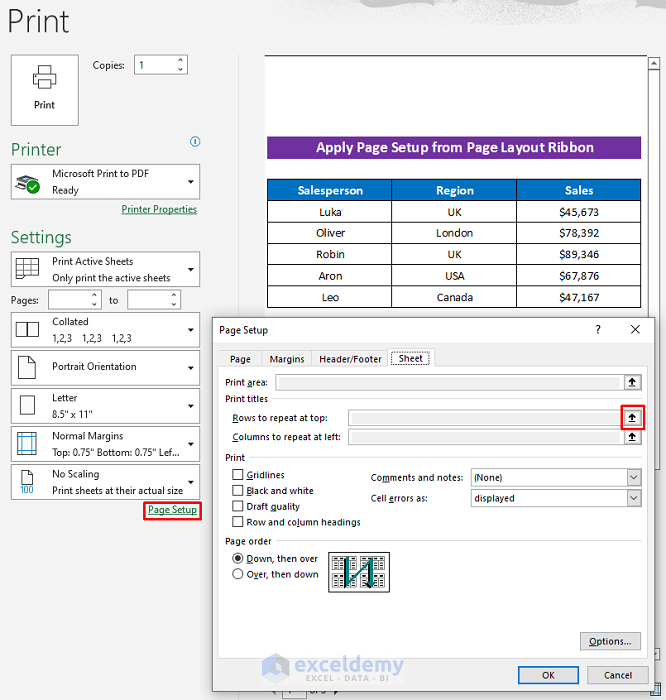666x700 pixels.
Task: Click the Rows to repeat at top field
Action: coord(486,418)
